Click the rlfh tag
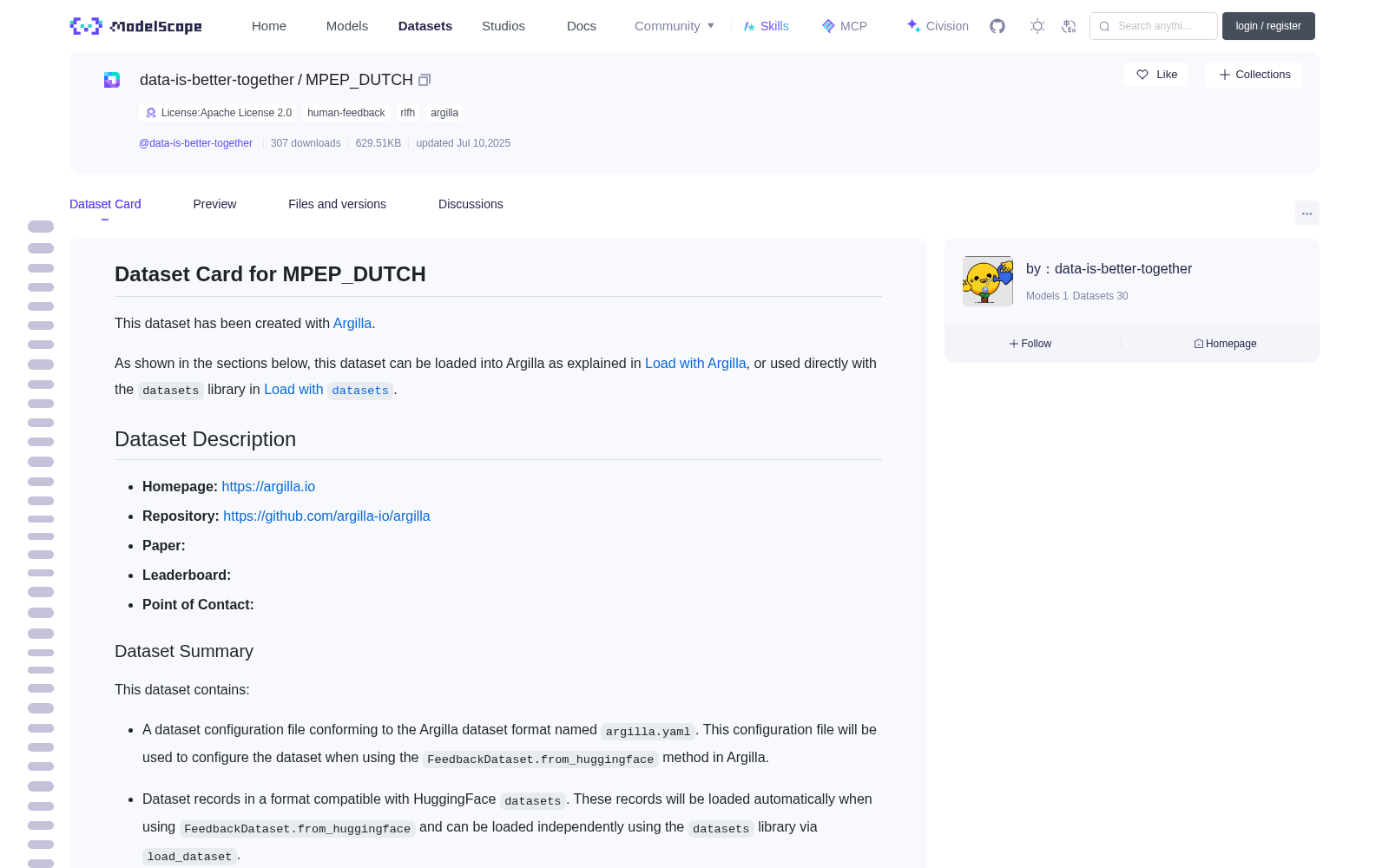Screen dimensions: 1389x868 coord(407,113)
